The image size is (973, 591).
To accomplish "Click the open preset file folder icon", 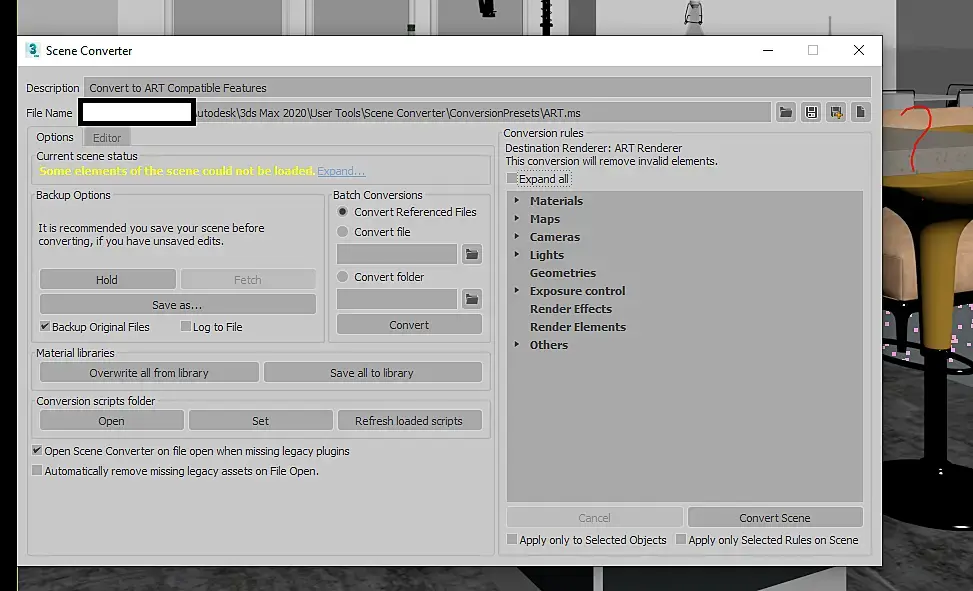I will click(786, 112).
